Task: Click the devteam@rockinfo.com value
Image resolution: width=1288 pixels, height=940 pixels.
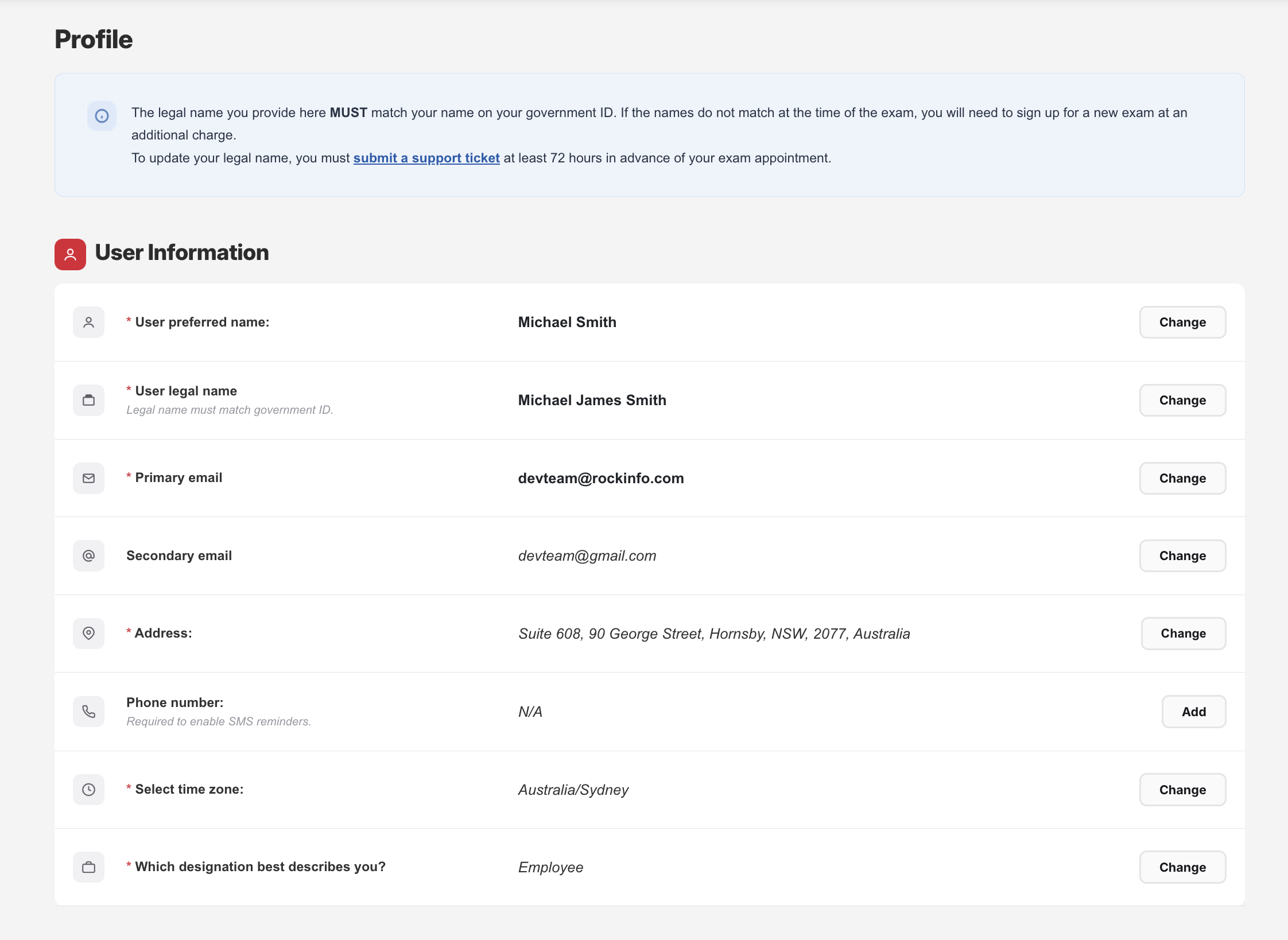Action: pyautogui.click(x=601, y=478)
